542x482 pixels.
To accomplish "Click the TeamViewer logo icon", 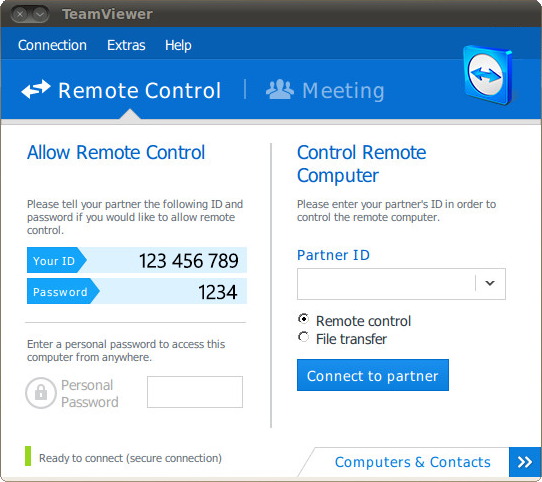I will tap(488, 75).
